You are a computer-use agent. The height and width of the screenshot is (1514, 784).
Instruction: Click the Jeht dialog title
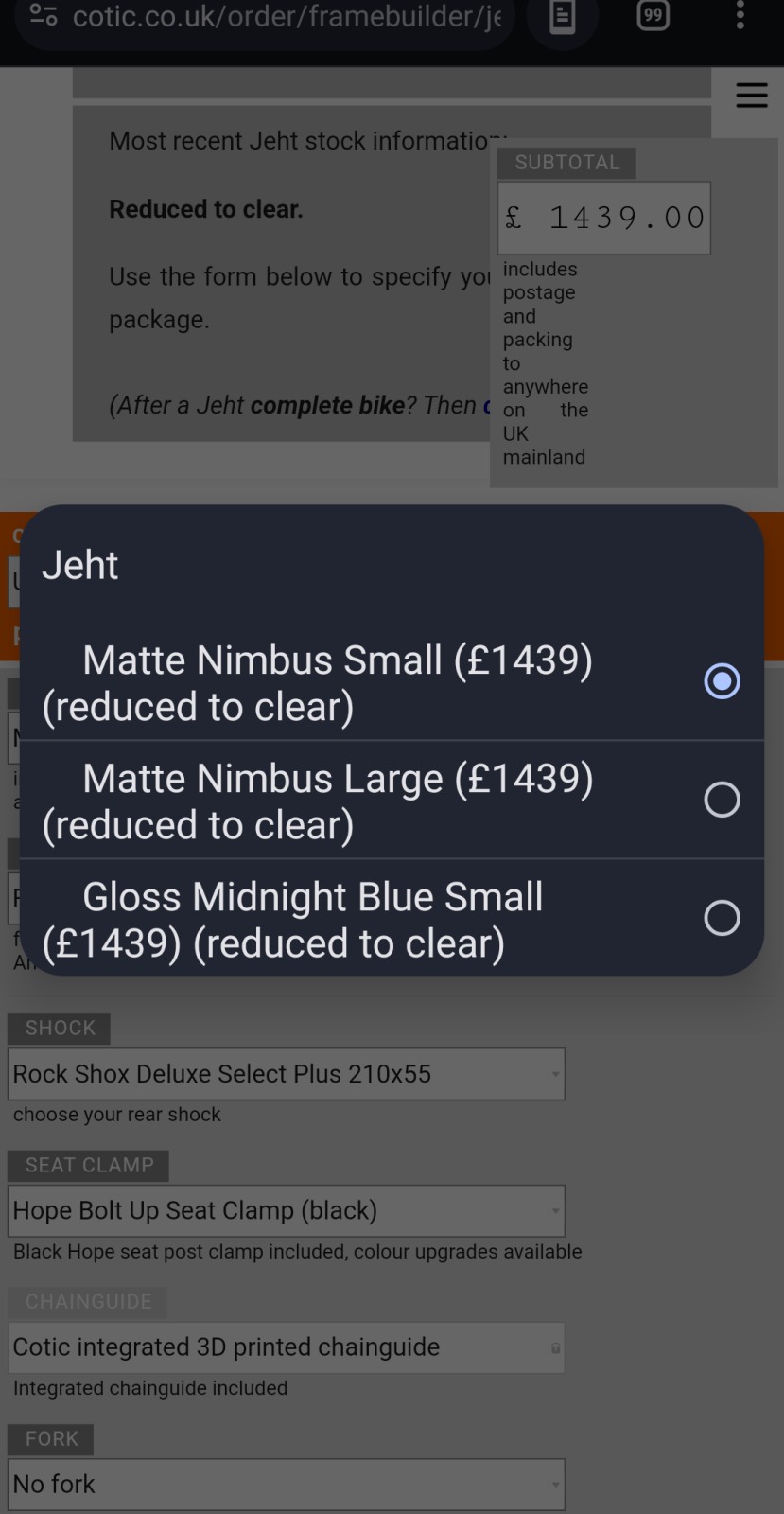click(80, 565)
